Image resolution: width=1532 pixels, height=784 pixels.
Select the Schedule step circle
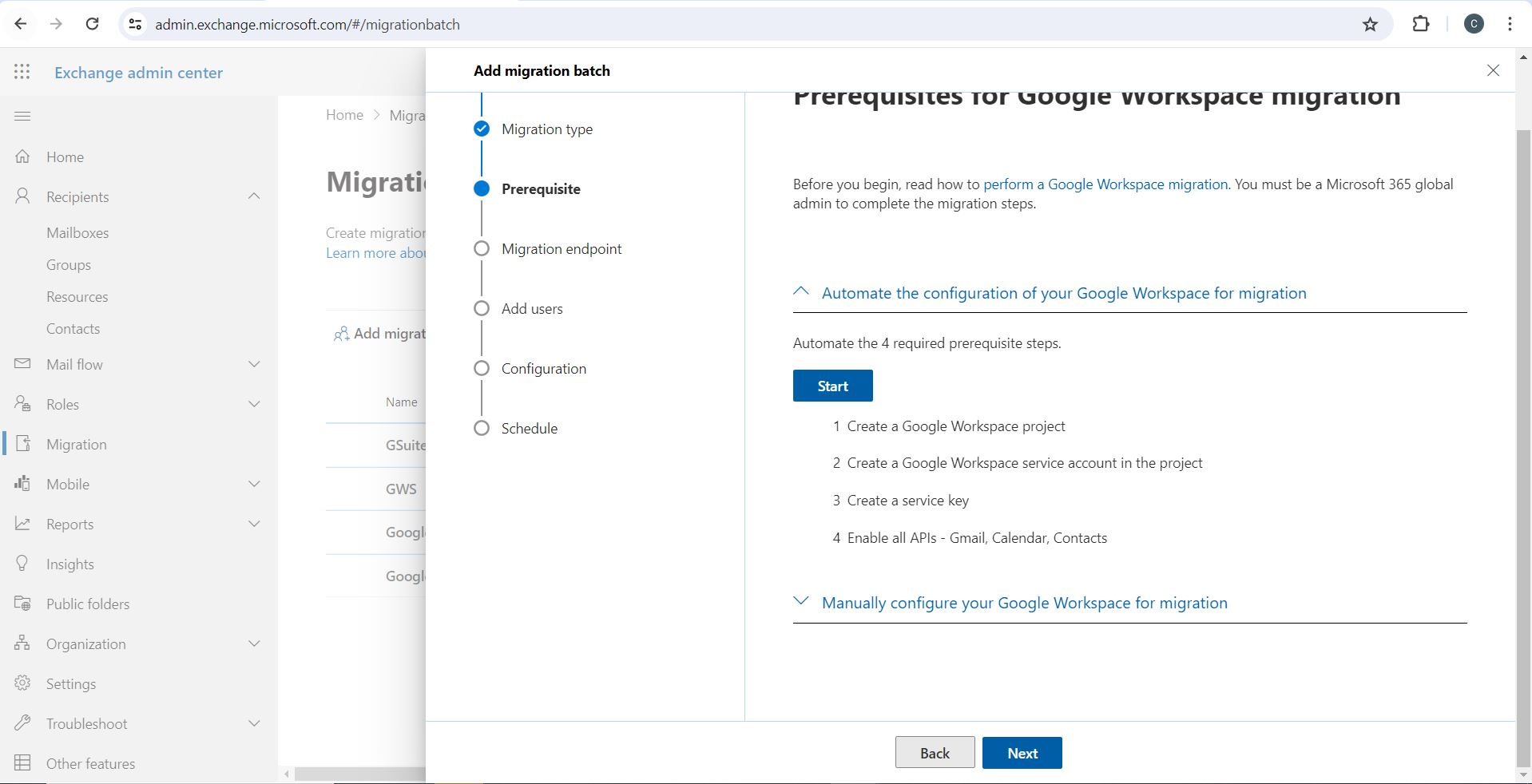482,428
